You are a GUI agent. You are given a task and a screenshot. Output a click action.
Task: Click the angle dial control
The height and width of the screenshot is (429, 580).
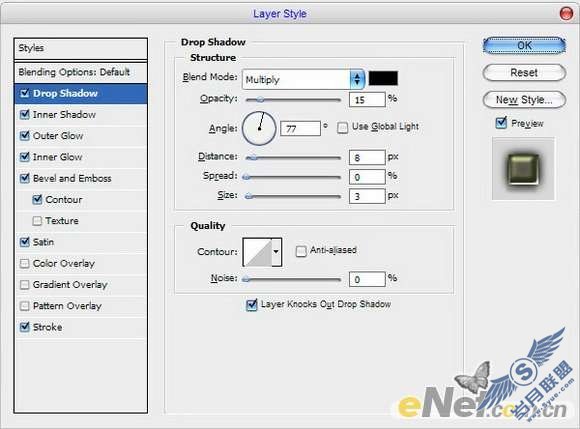(259, 128)
